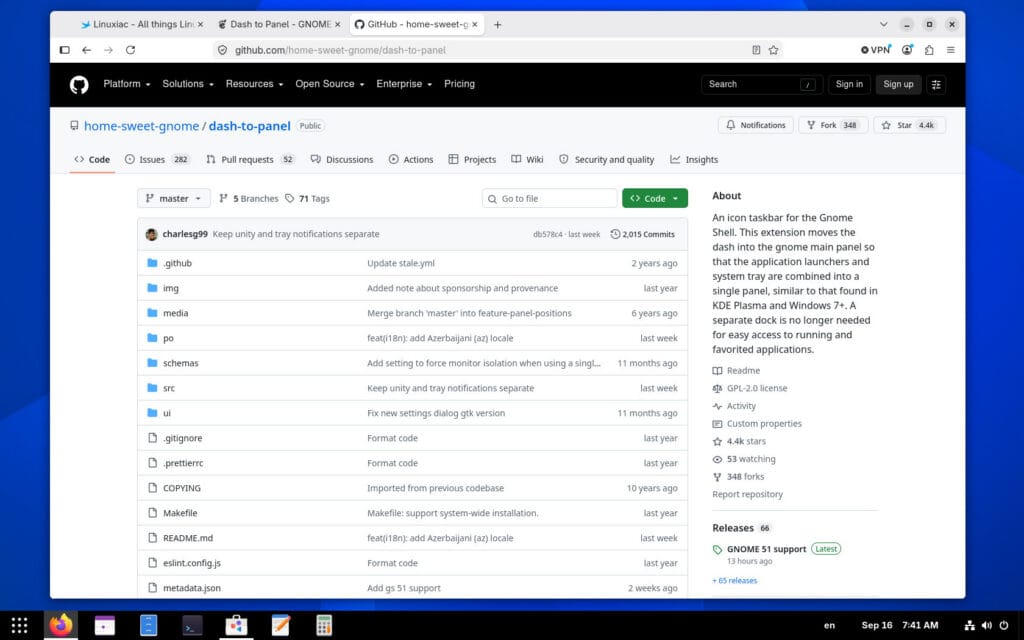
Task: Open the Actions tab
Action: click(x=411, y=159)
